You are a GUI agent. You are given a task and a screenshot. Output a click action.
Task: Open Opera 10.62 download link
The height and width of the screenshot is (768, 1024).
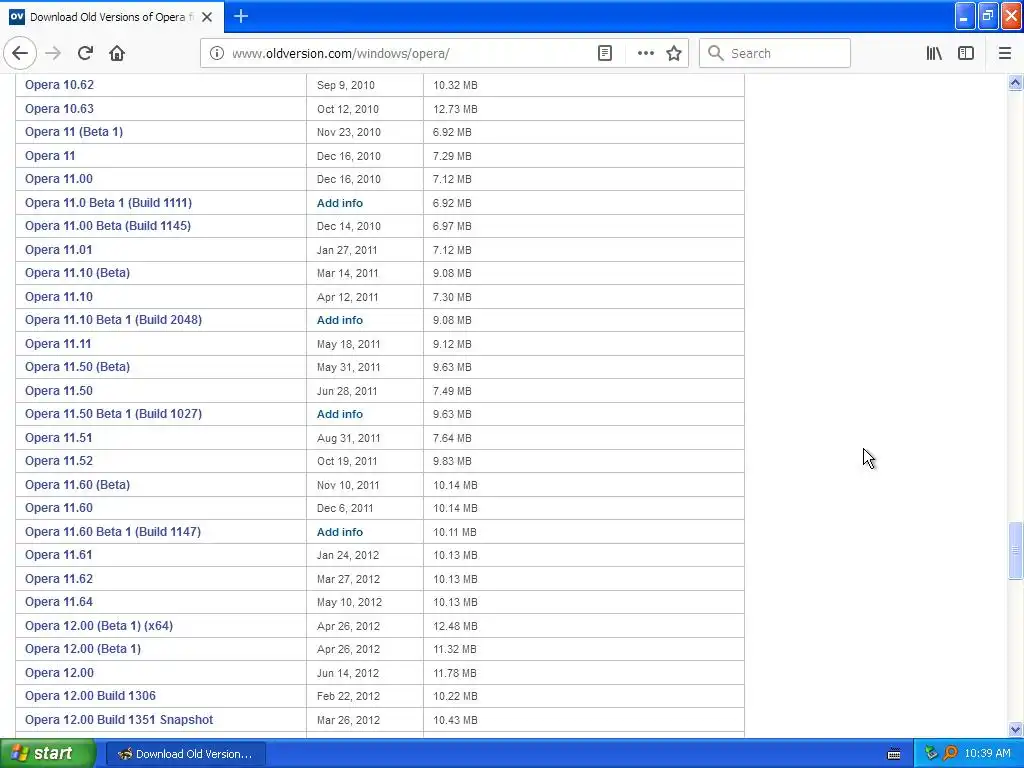pos(59,85)
